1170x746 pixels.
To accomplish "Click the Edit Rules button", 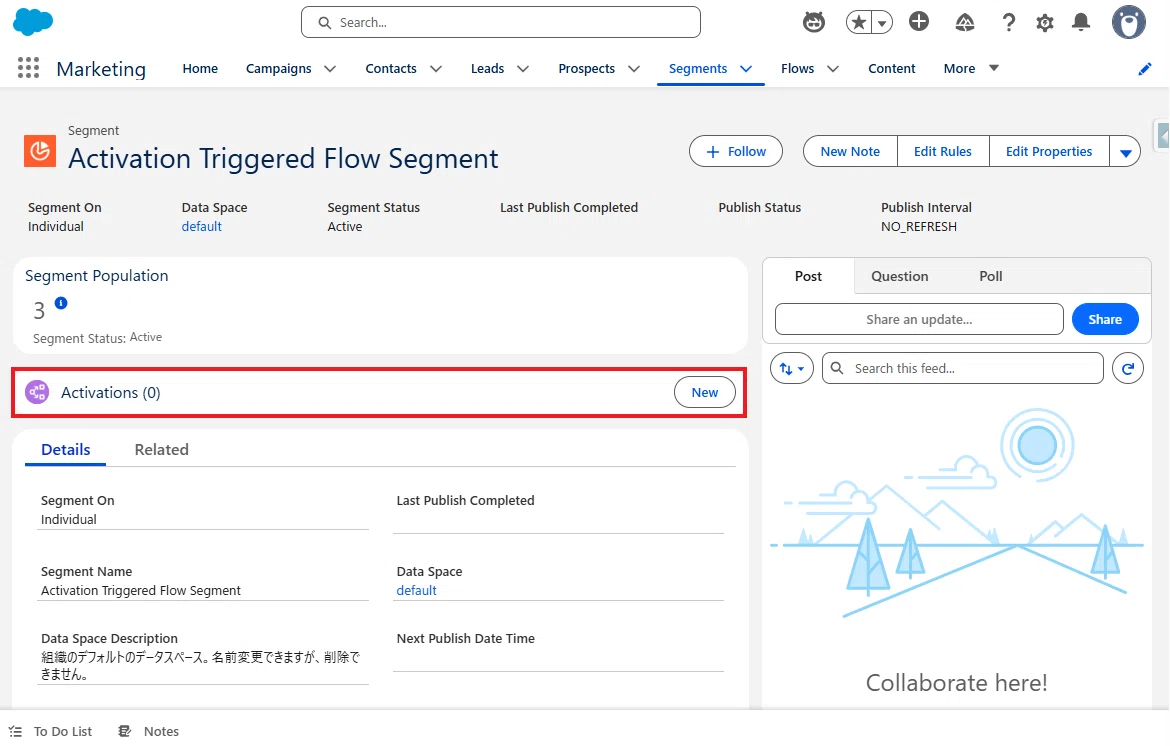I will click(x=942, y=151).
